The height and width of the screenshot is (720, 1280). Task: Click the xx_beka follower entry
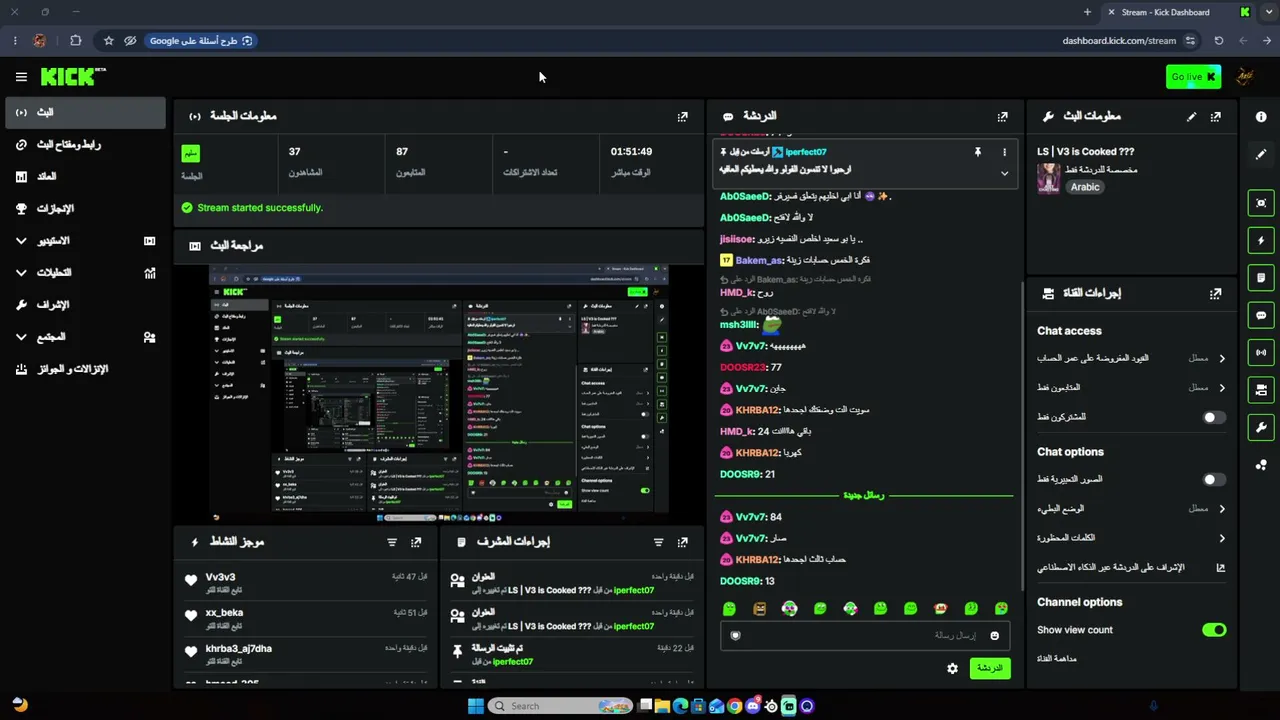tap(306, 618)
